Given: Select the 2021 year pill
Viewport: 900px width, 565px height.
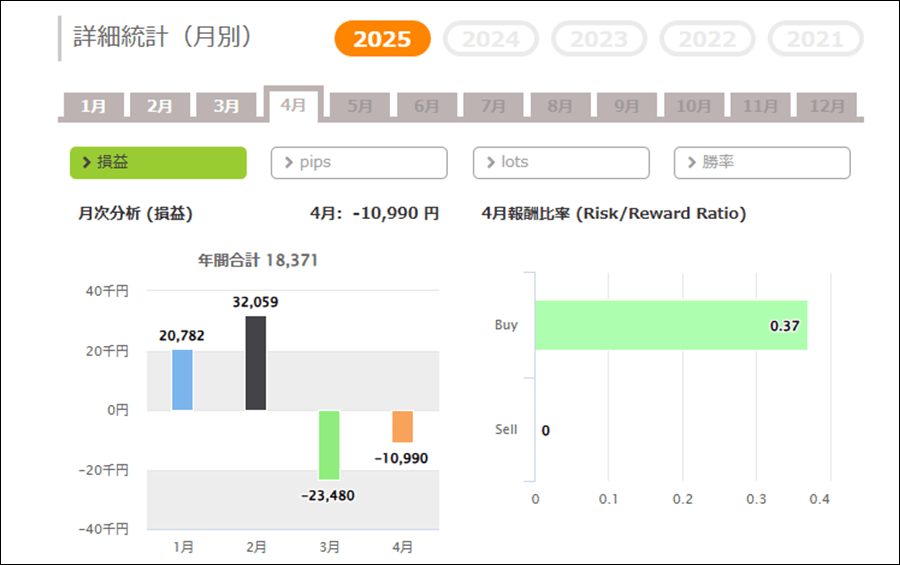Looking at the screenshot, I should [815, 39].
